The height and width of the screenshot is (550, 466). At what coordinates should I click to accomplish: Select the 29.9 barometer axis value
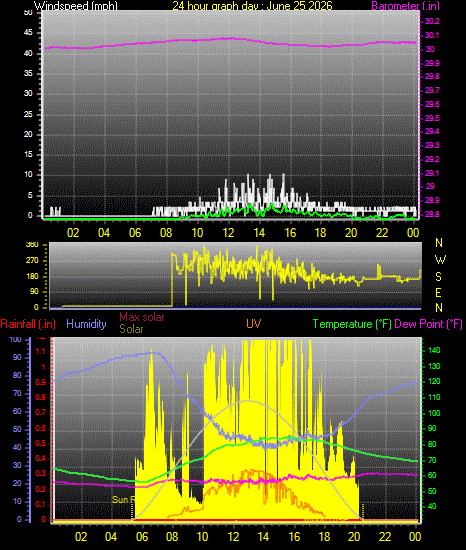[432, 63]
